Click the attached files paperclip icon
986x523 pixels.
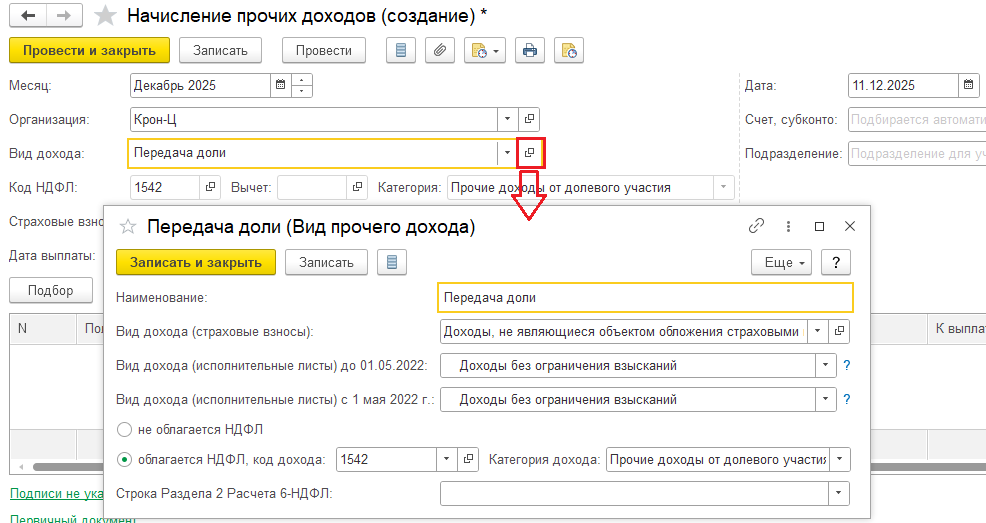(438, 50)
